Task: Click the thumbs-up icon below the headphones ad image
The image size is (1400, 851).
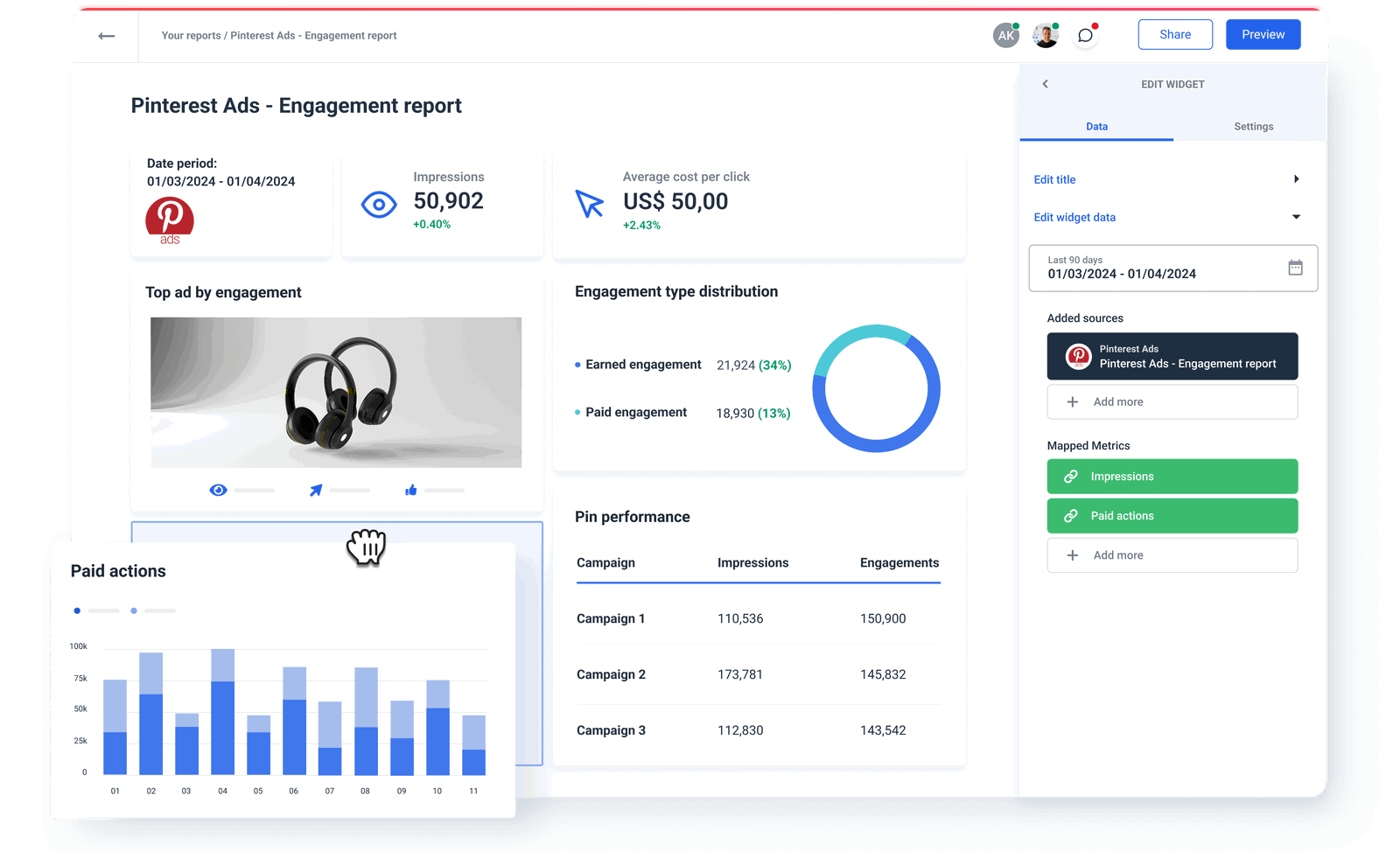Action: coord(410,490)
